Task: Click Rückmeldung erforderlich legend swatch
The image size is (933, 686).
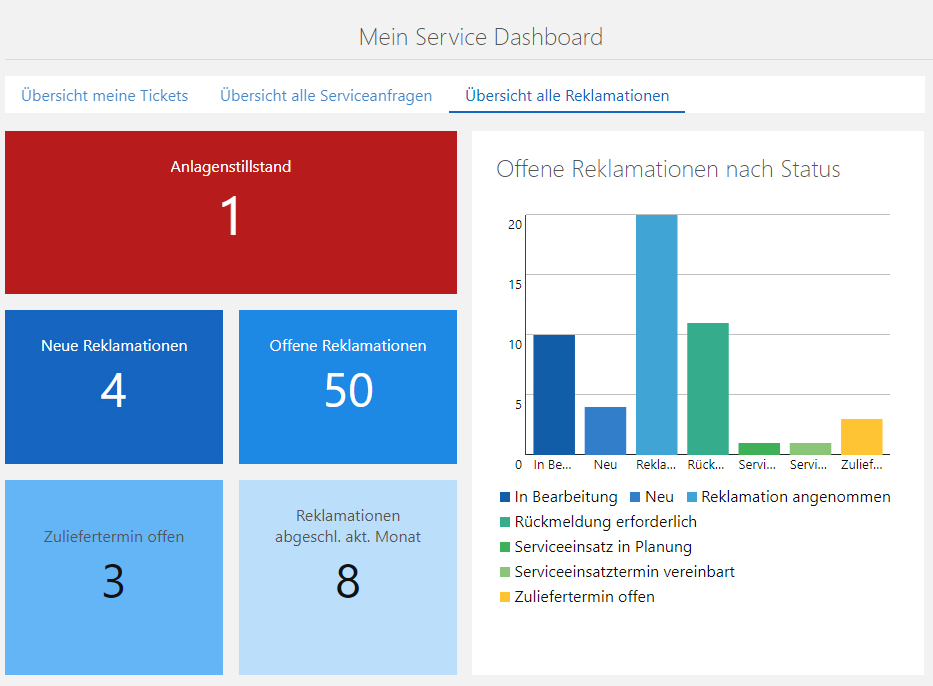Action: click(505, 522)
